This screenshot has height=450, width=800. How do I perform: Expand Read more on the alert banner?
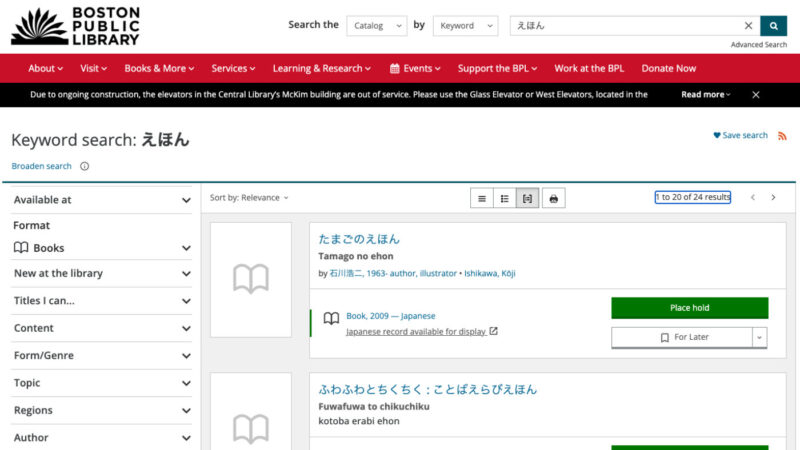pyautogui.click(x=706, y=94)
